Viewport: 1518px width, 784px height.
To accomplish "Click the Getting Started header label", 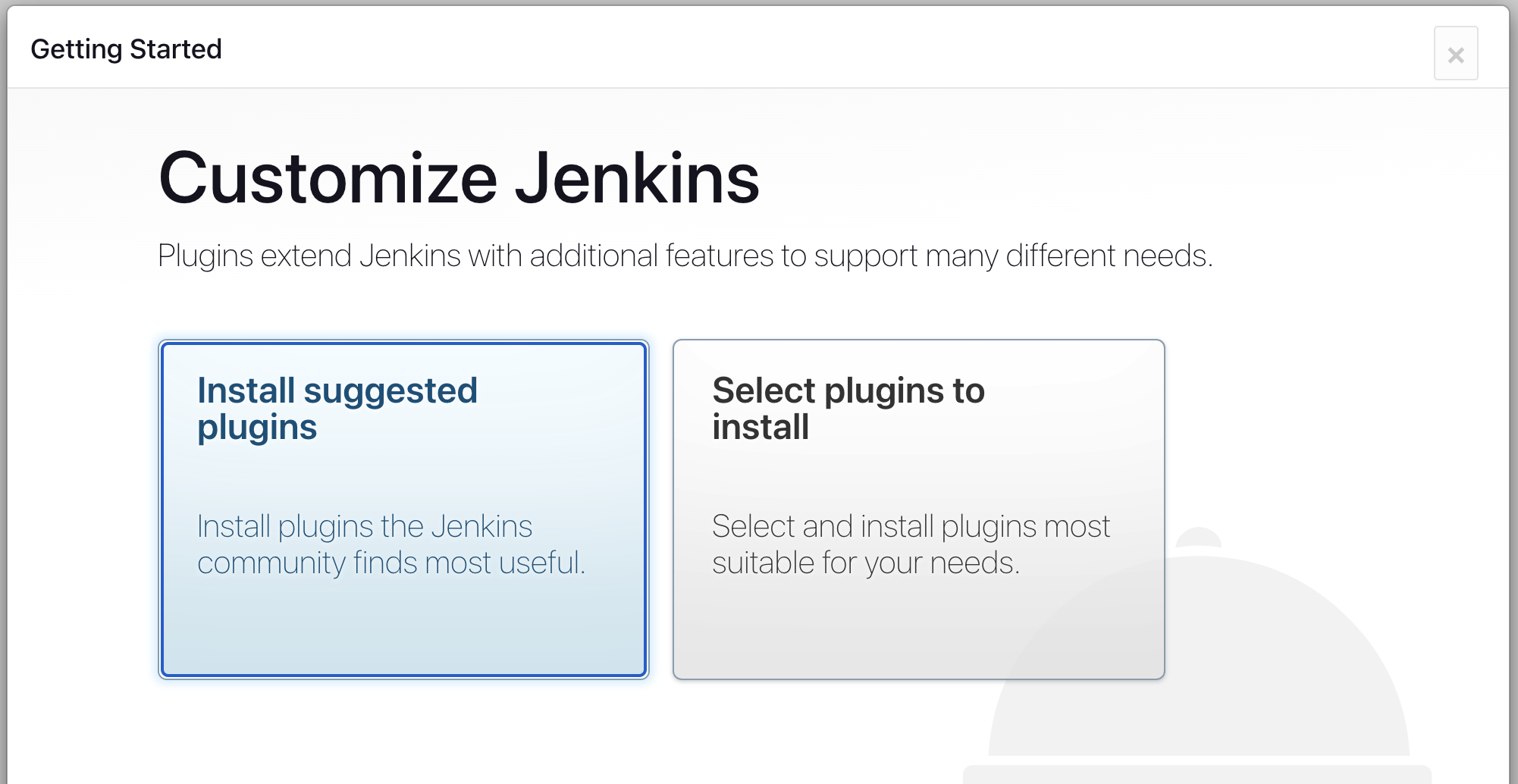I will pos(126,48).
